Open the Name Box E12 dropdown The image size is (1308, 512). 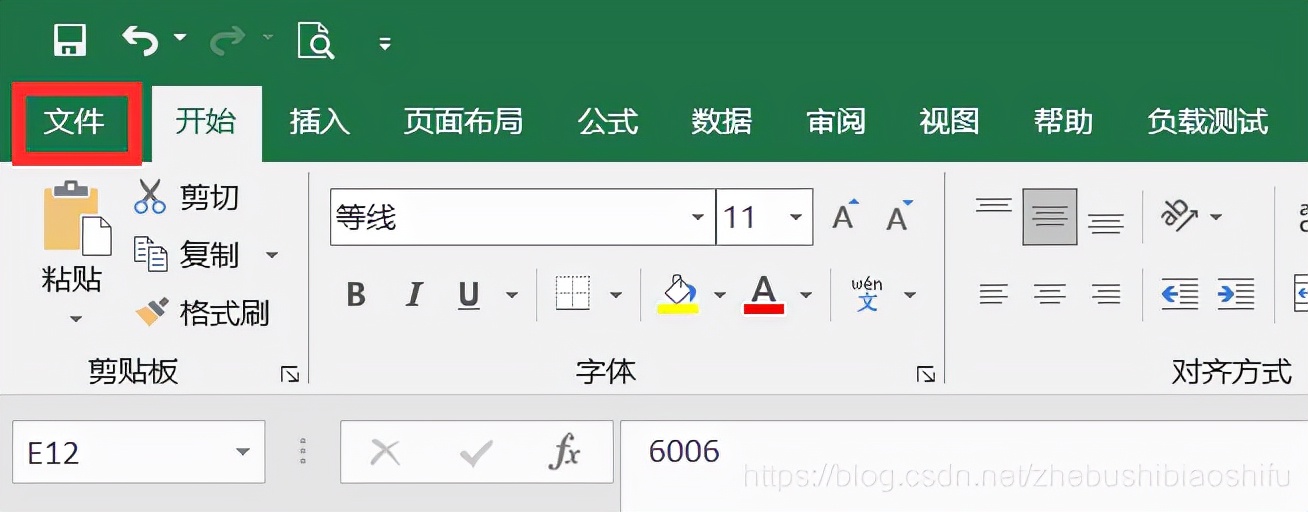coord(243,453)
